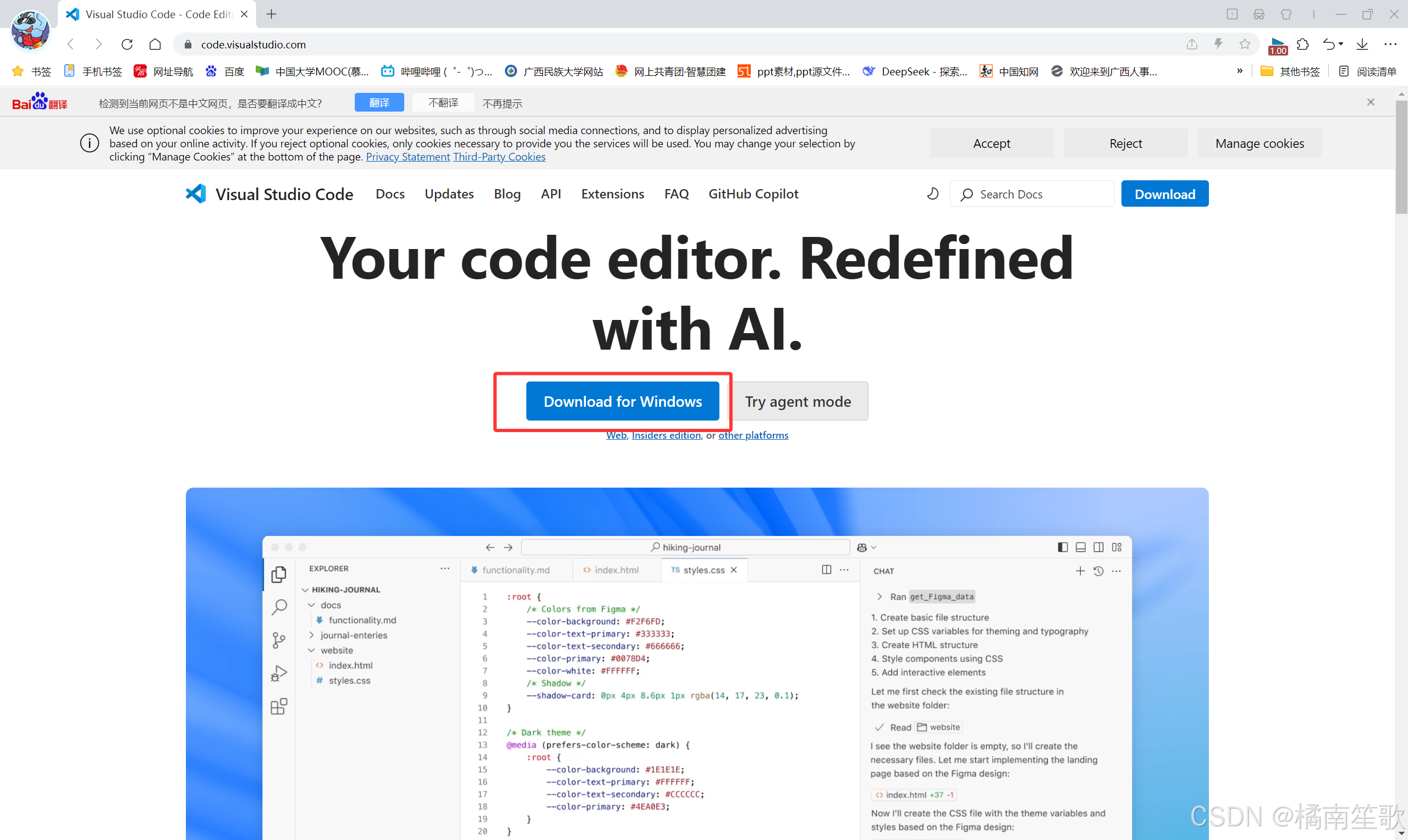Open browser extensions puzzle icon

coord(1303,44)
